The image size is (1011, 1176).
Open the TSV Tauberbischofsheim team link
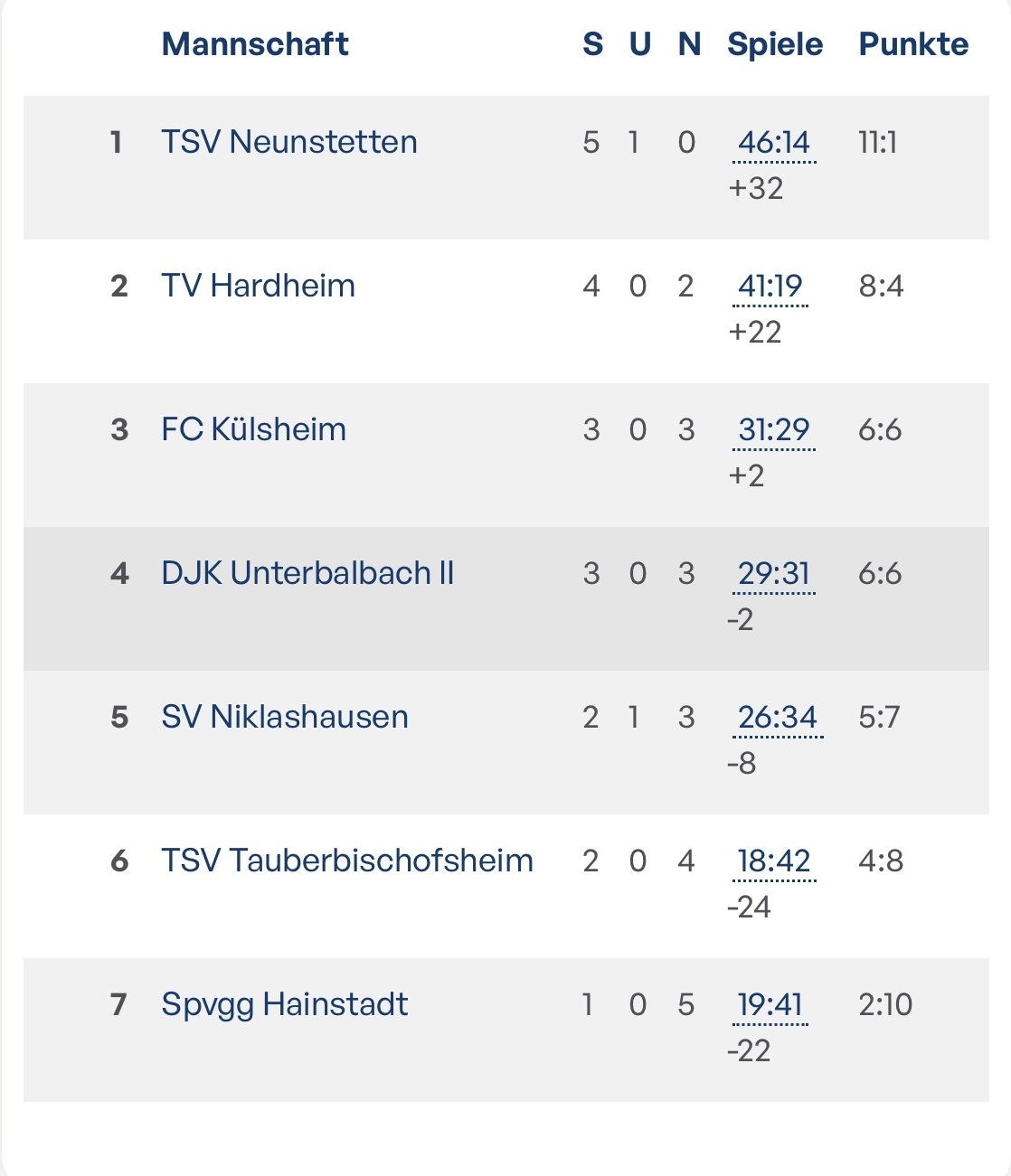[x=346, y=861]
